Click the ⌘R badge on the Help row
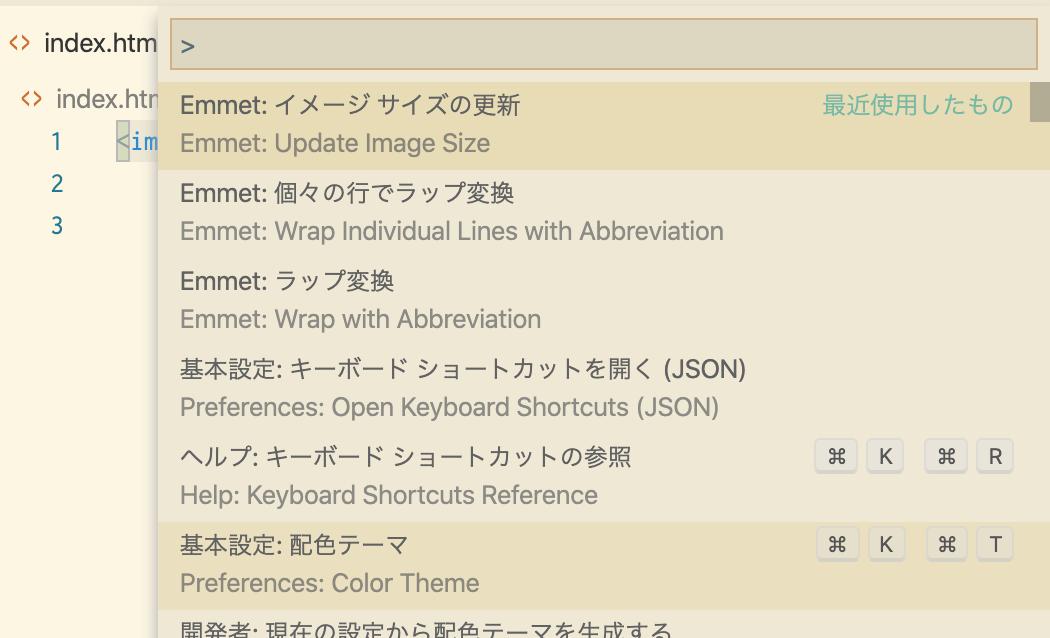The image size is (1050, 638). click(995, 456)
